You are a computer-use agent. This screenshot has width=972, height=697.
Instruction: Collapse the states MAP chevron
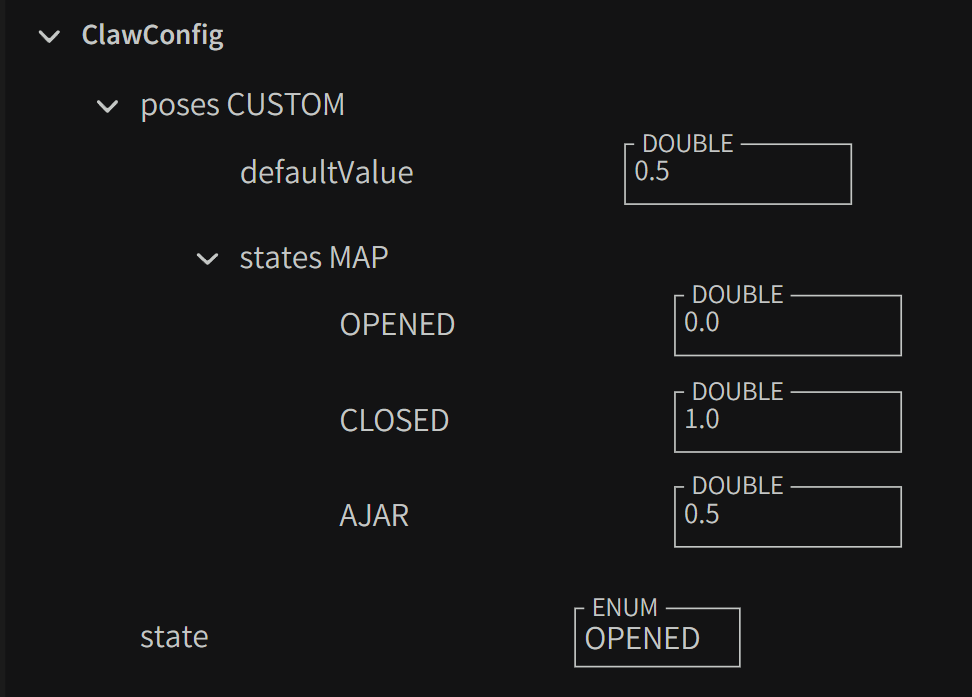point(207,259)
